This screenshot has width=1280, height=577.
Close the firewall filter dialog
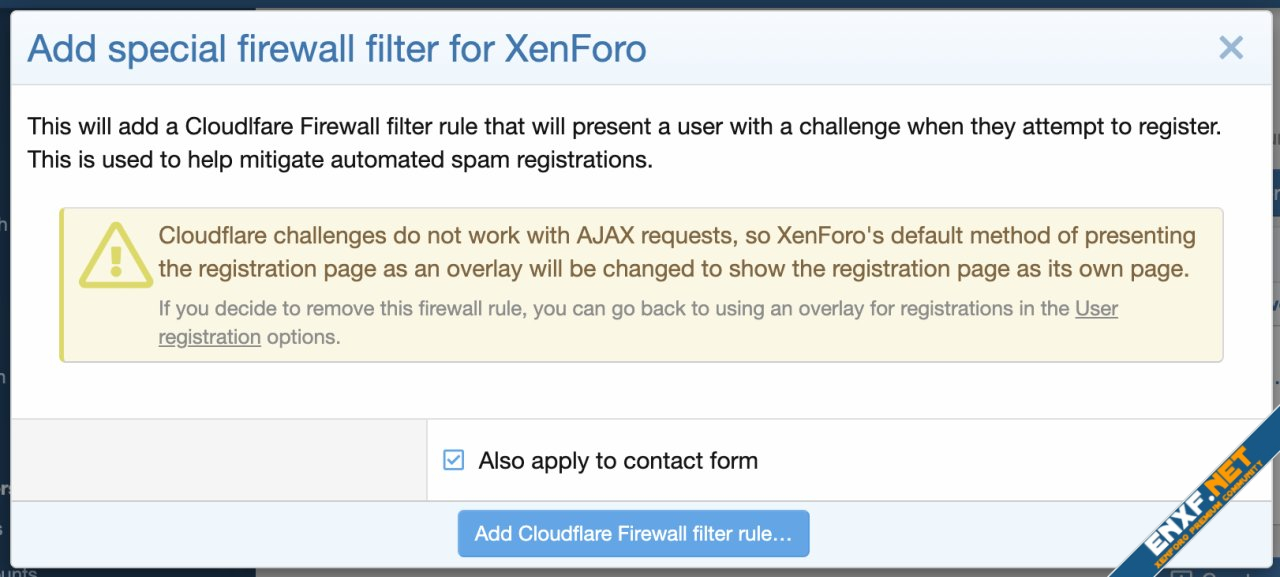[1230, 48]
